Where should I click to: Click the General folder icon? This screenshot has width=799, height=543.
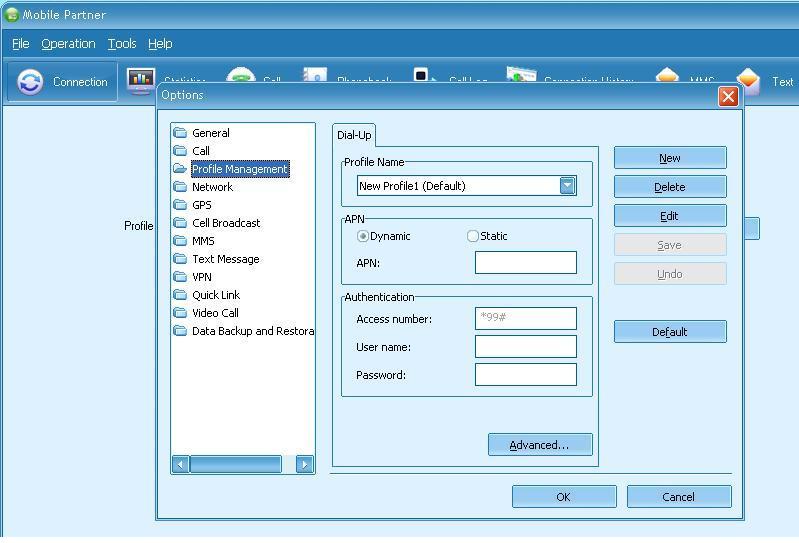[180, 133]
